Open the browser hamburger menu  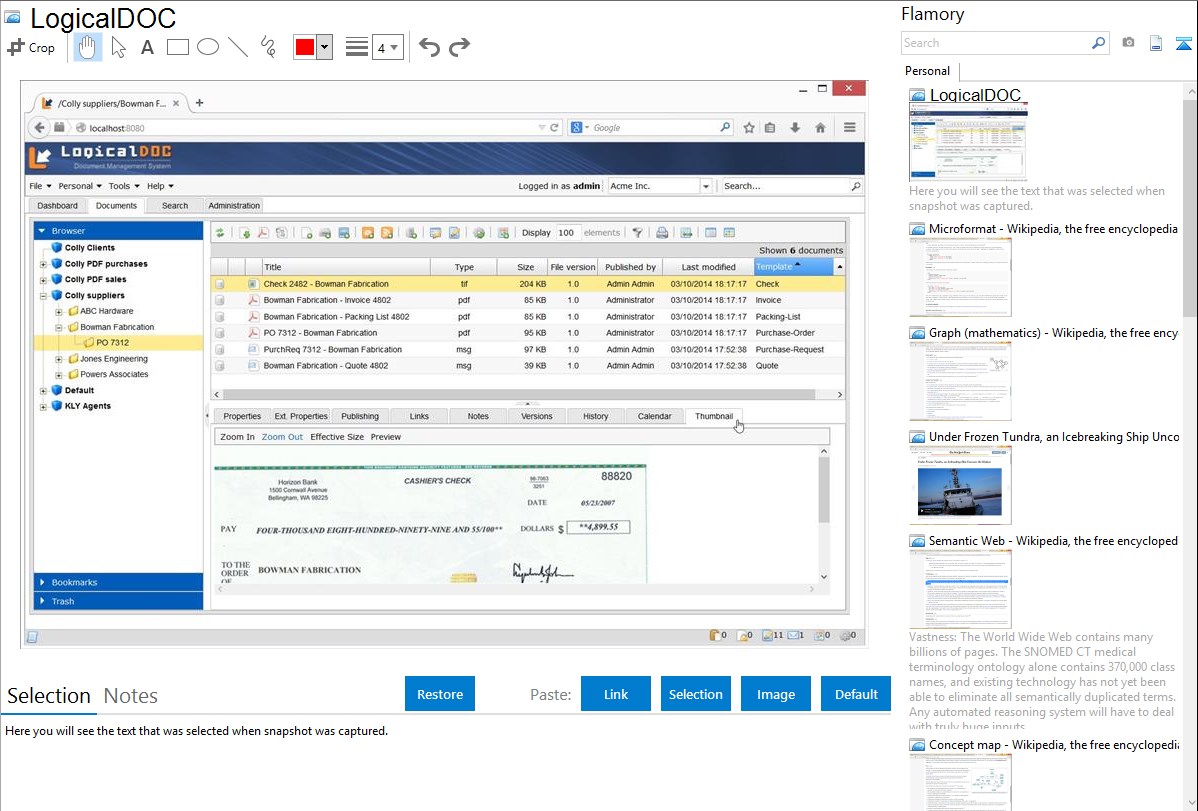click(850, 128)
